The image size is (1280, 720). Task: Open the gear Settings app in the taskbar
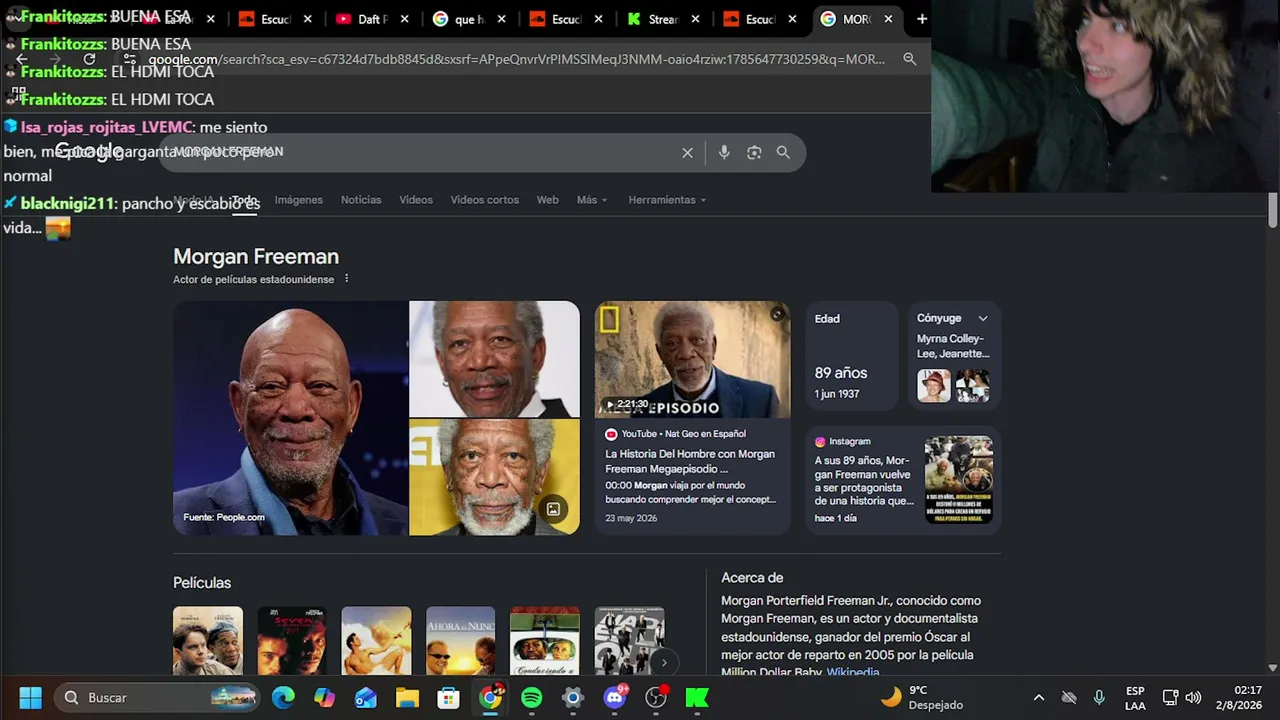[x=573, y=697]
